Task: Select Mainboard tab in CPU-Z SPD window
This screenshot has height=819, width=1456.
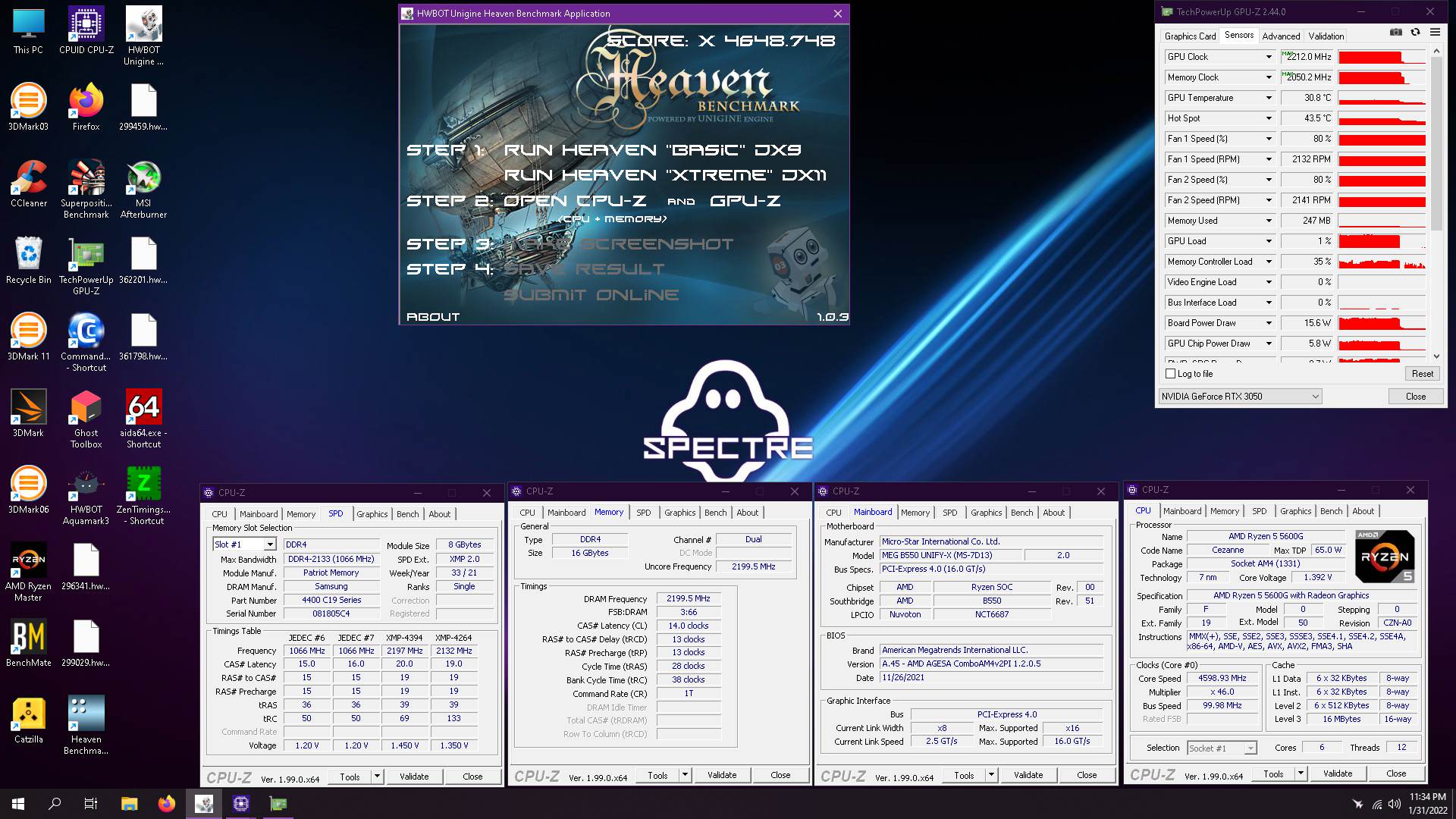Action: coord(259,514)
